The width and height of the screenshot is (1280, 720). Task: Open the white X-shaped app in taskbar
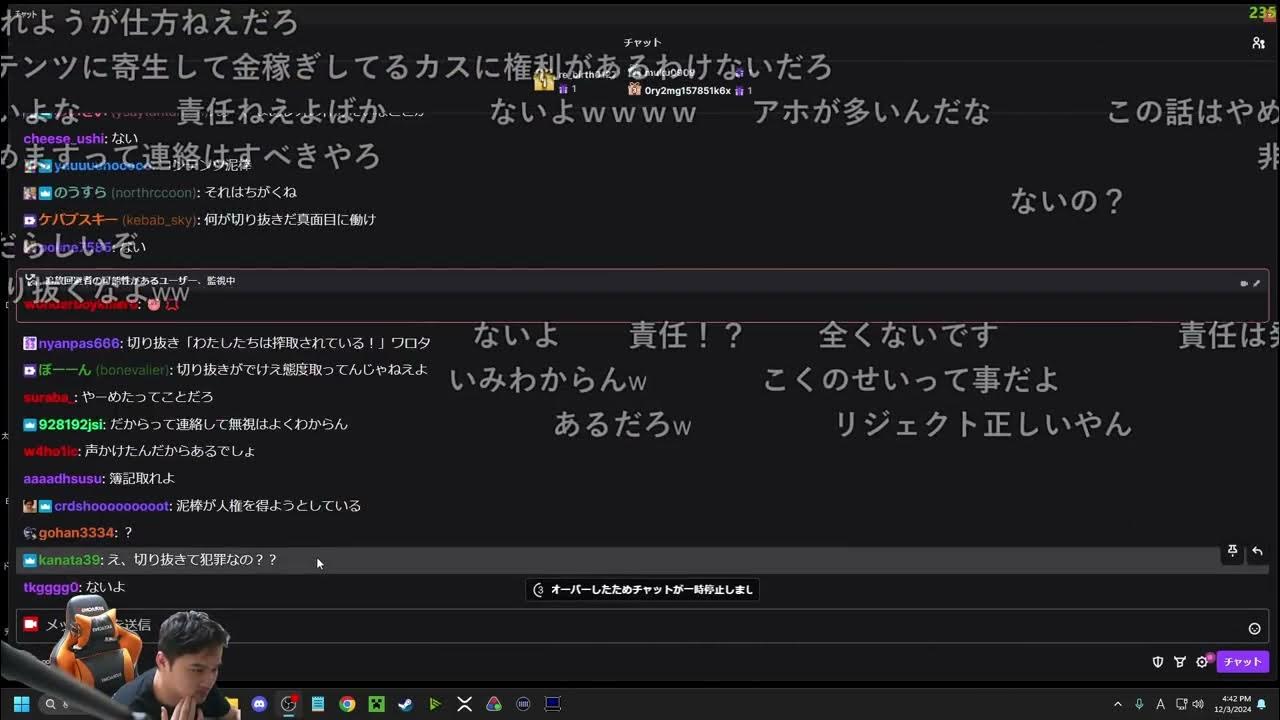(x=464, y=704)
